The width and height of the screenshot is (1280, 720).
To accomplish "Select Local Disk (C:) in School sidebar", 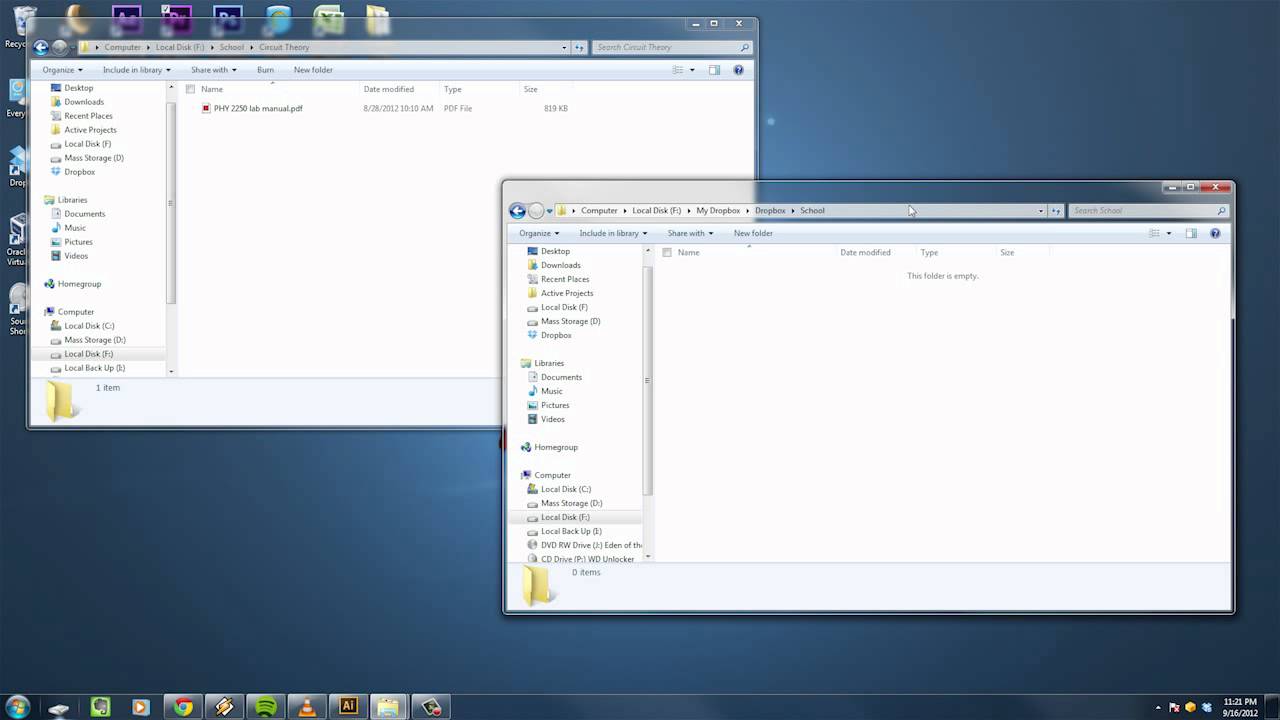I will 566,489.
